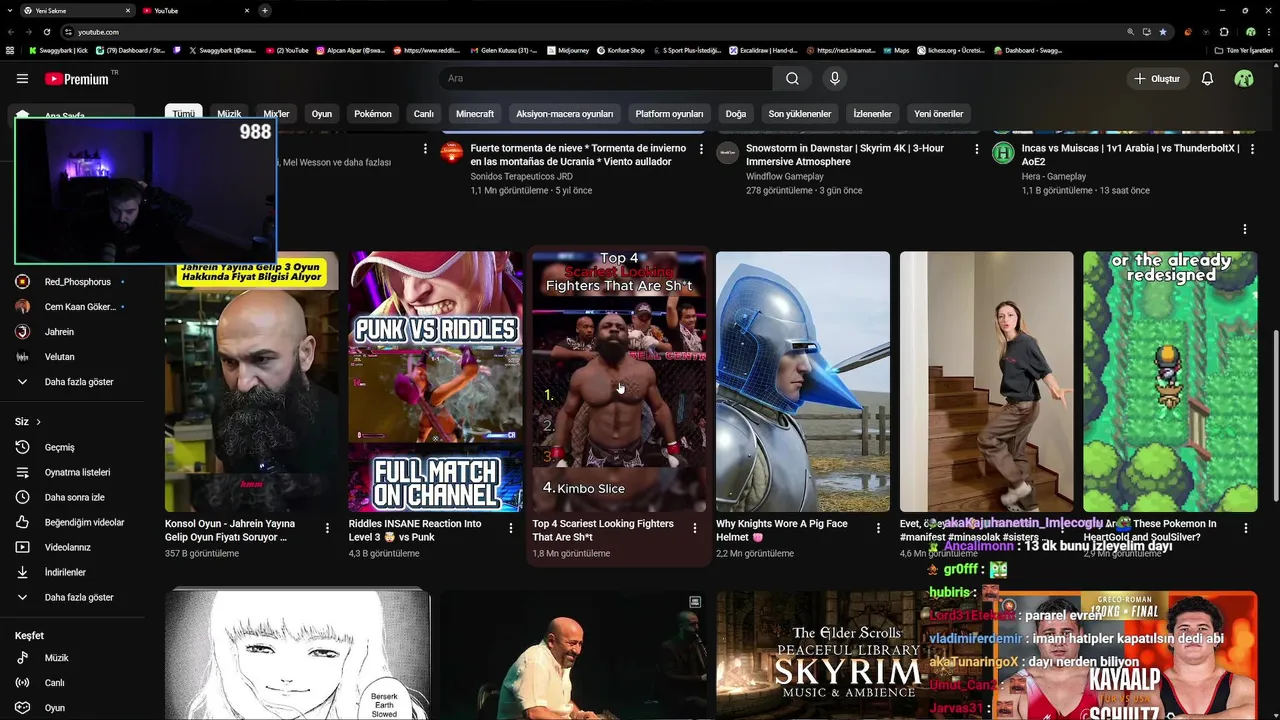Open knight pig face helmet short thumbnail

click(x=803, y=382)
